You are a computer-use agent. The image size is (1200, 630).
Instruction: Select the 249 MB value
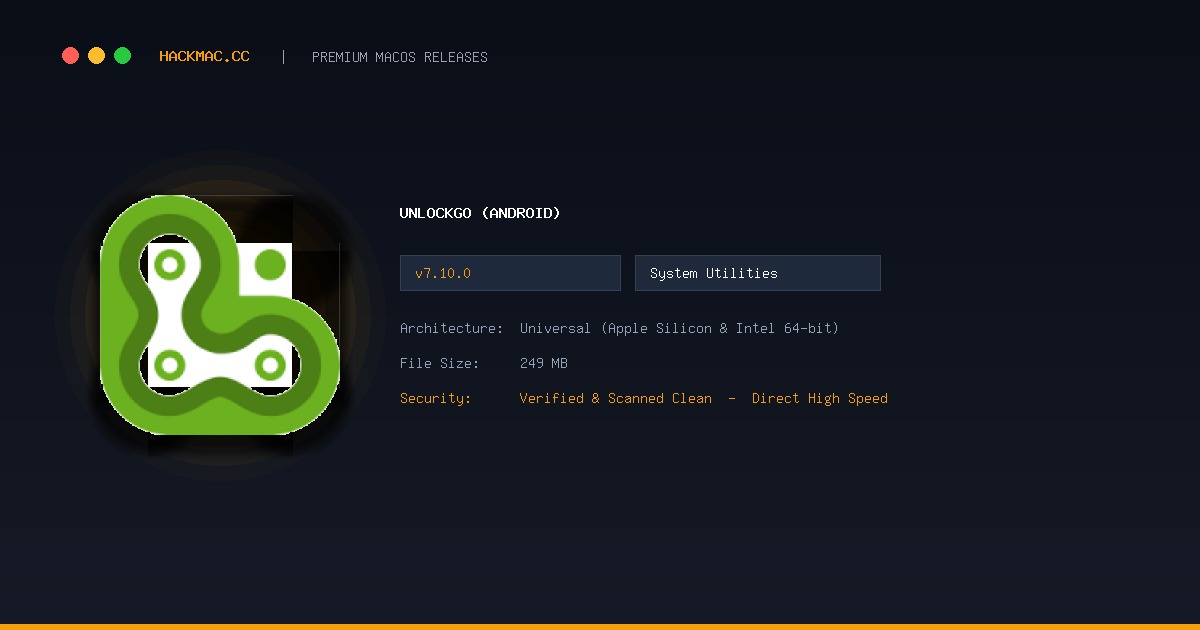click(544, 363)
